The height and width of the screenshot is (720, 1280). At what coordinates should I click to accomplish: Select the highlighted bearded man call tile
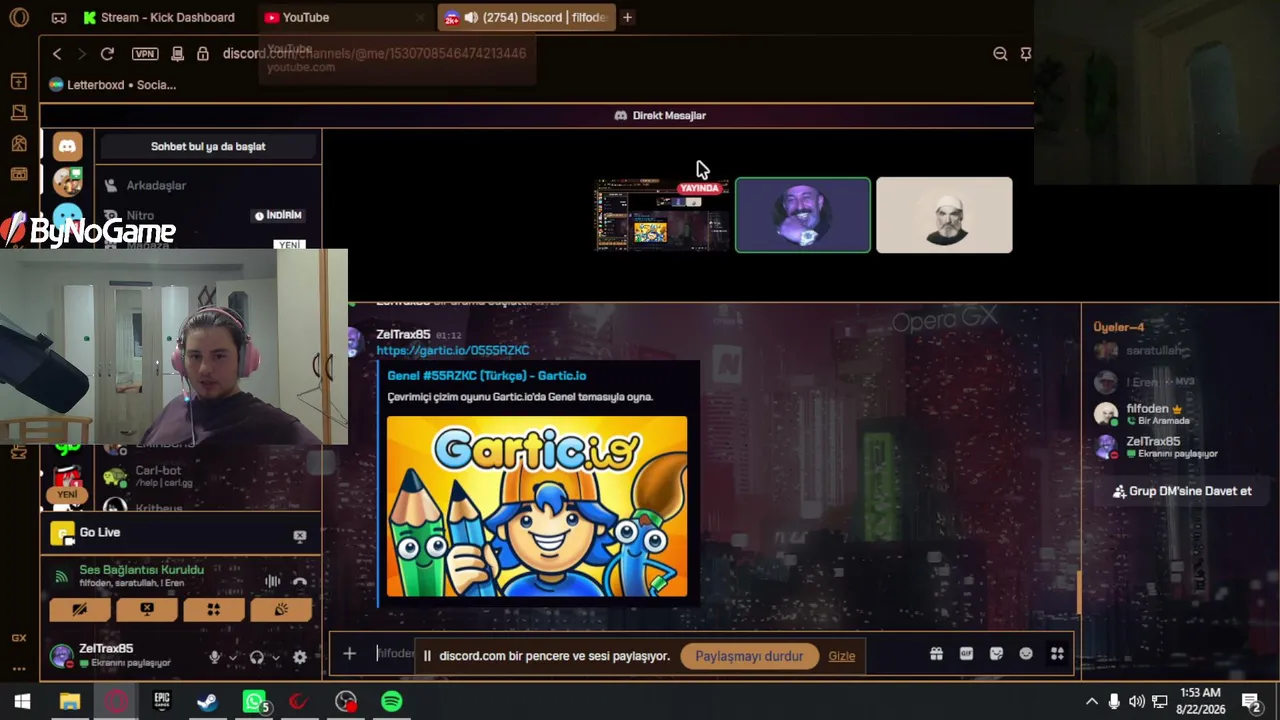coord(803,215)
